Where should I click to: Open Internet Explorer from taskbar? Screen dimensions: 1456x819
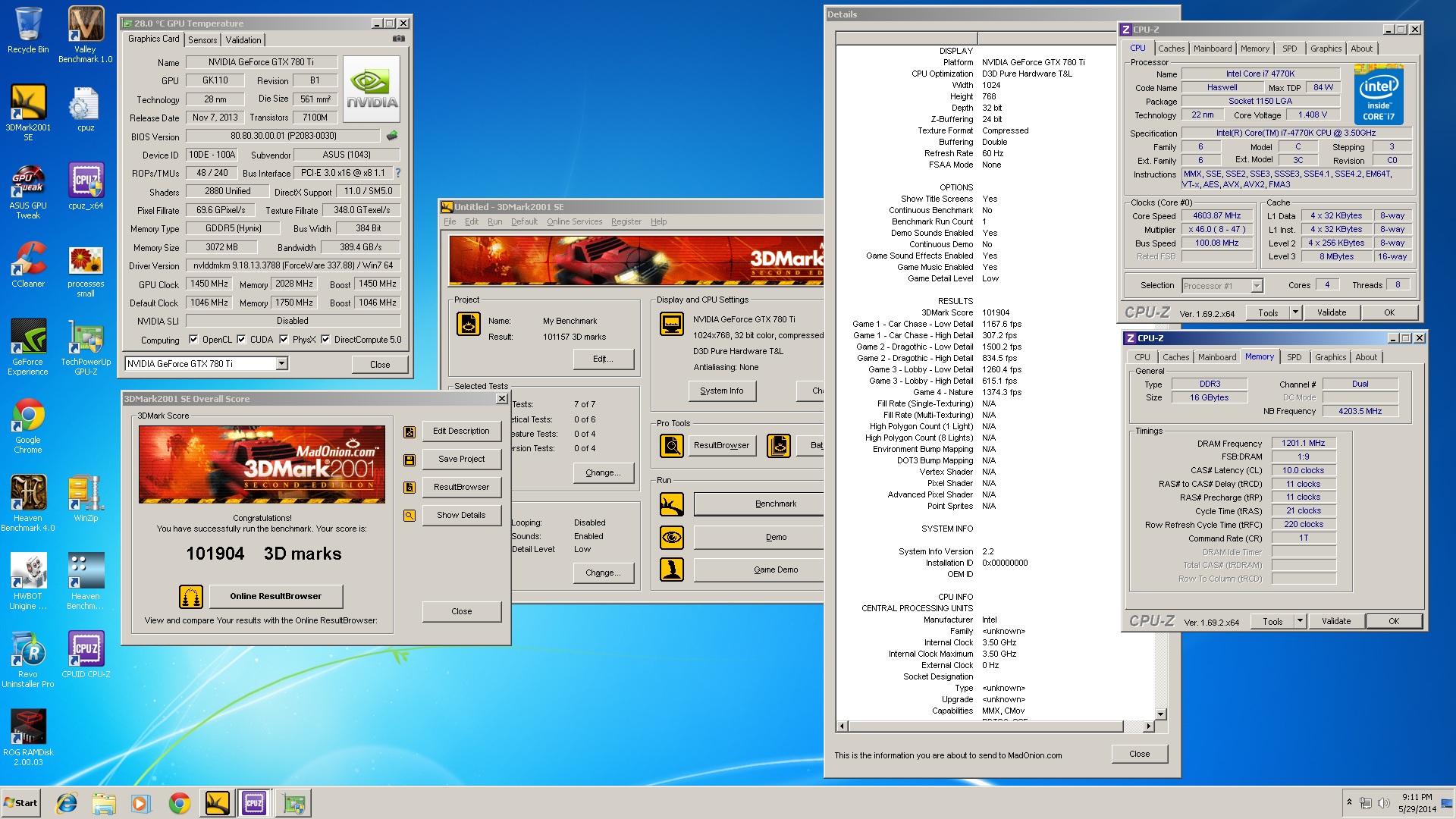coord(67,803)
